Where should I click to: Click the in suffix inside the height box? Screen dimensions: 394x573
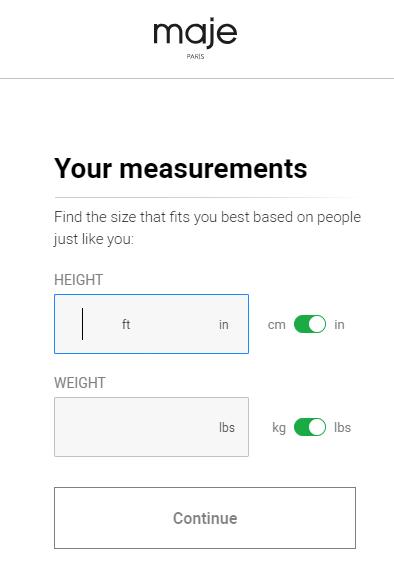click(224, 325)
